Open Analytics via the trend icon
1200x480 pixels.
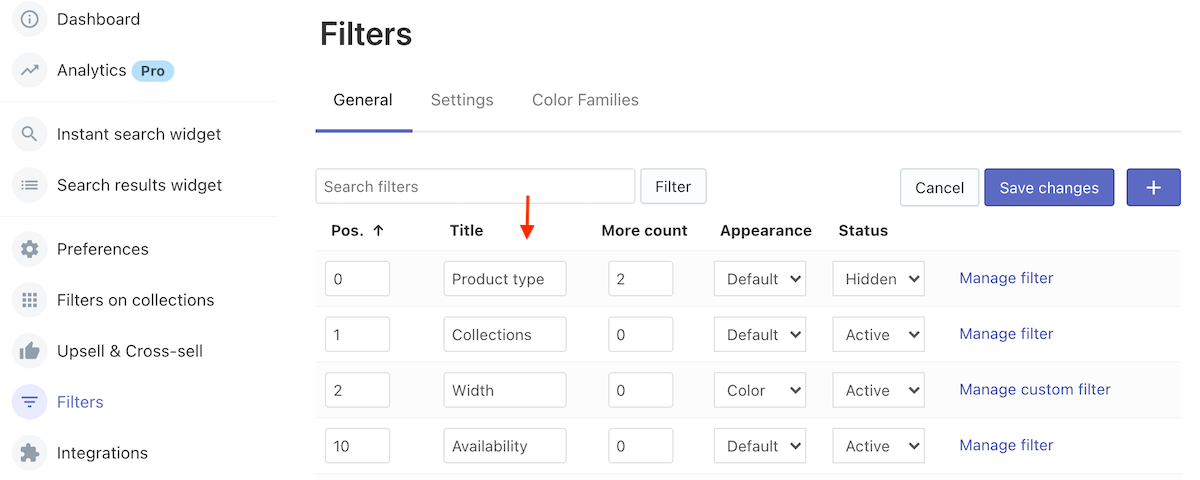(30, 70)
